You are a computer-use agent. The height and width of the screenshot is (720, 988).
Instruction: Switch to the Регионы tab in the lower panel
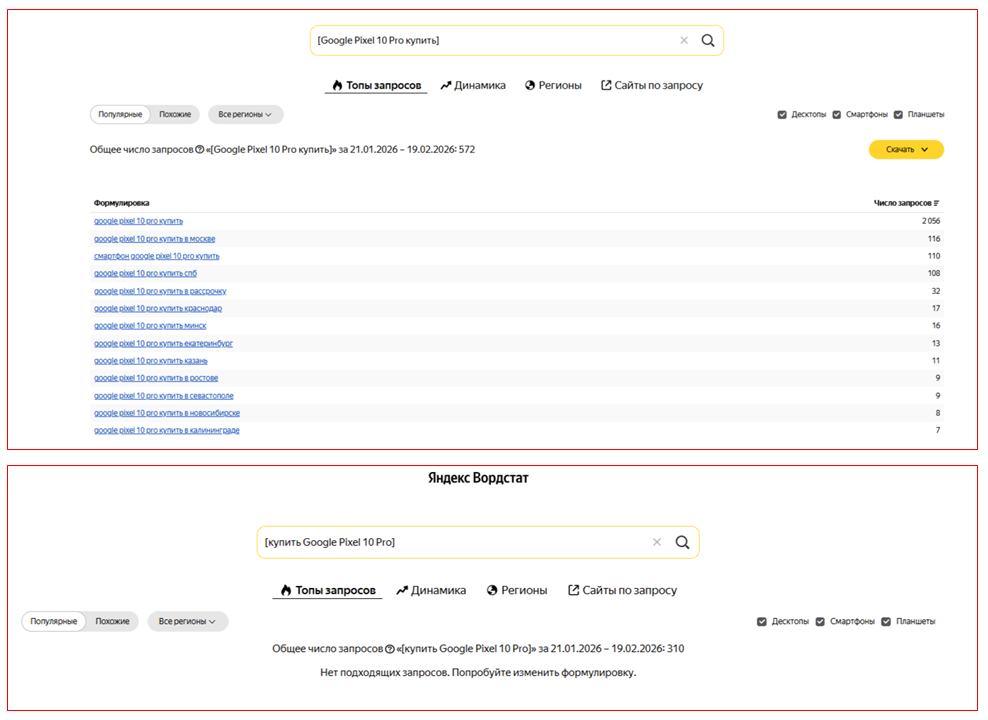click(517, 591)
